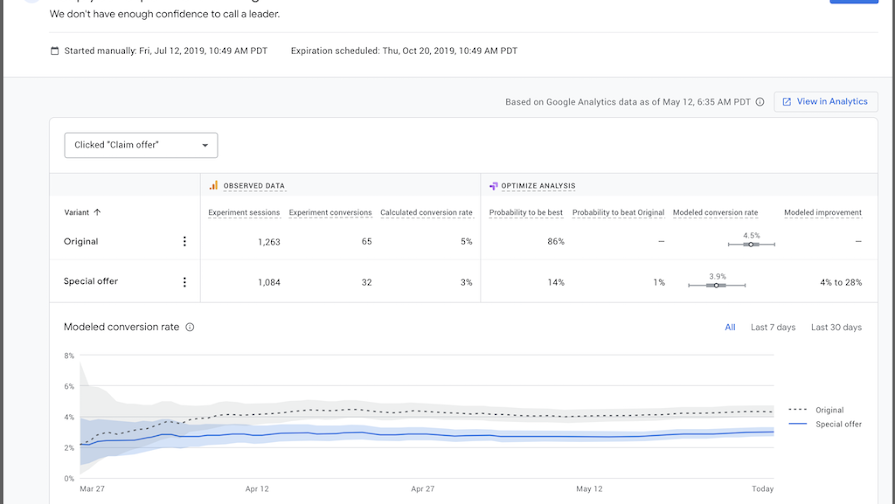895x504 pixels.
Task: Select the All time range tab
Action: coord(730,327)
